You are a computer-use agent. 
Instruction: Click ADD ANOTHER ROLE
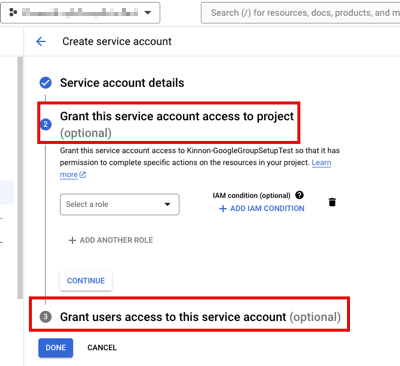(111, 240)
